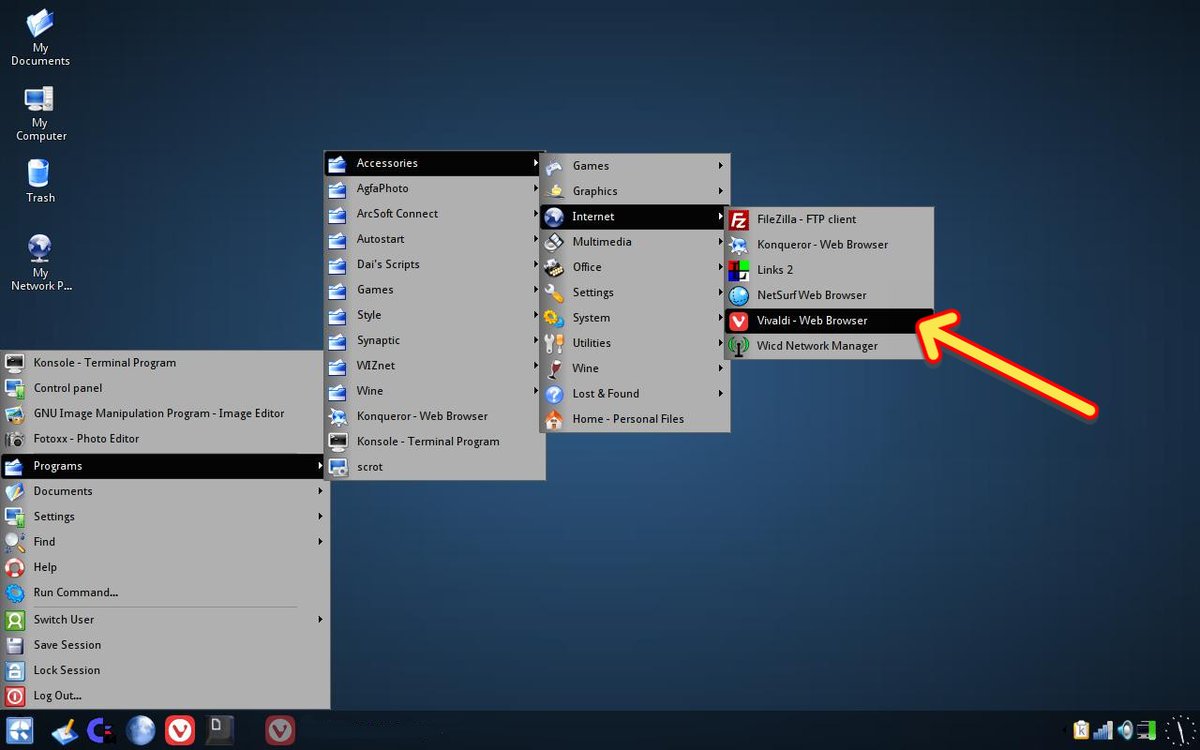
Task: Expand the Documents submenu arrow
Action: [321, 491]
